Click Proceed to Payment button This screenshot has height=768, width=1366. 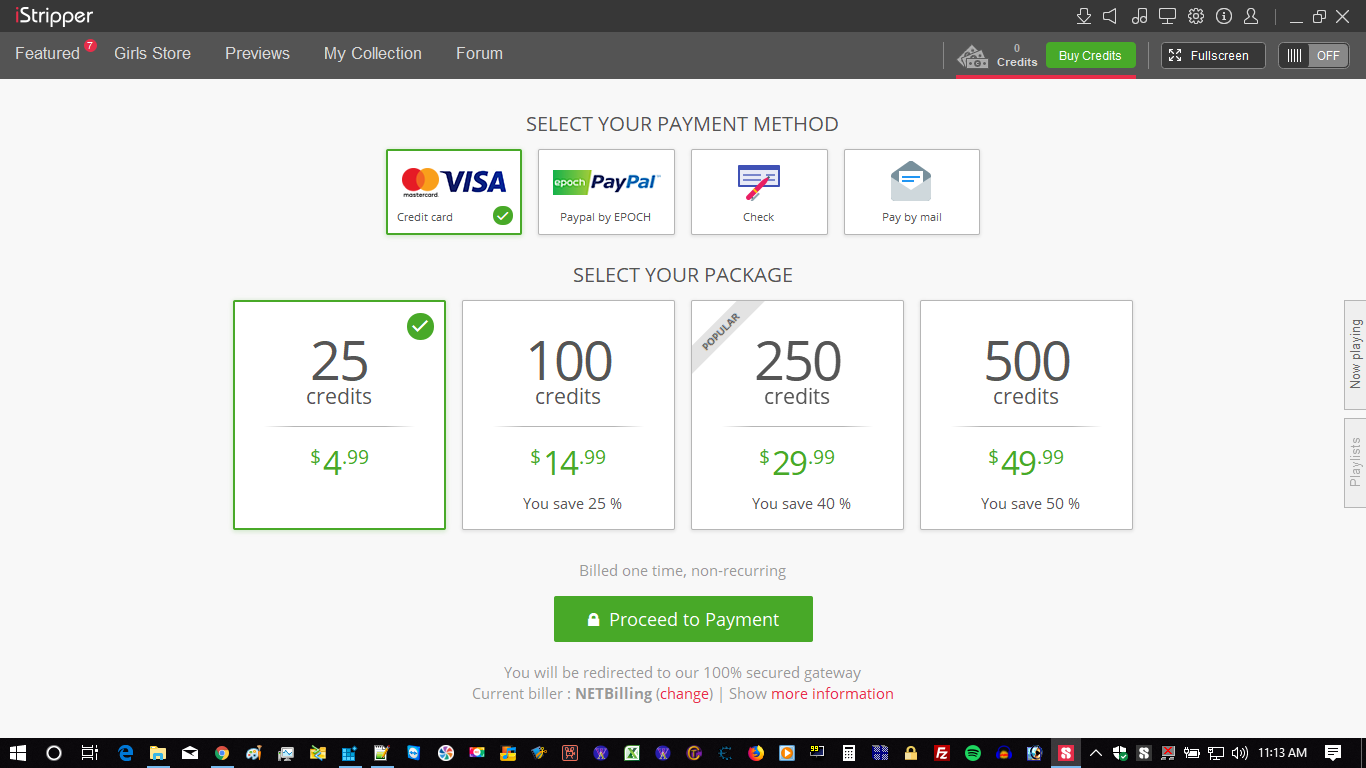coord(683,619)
